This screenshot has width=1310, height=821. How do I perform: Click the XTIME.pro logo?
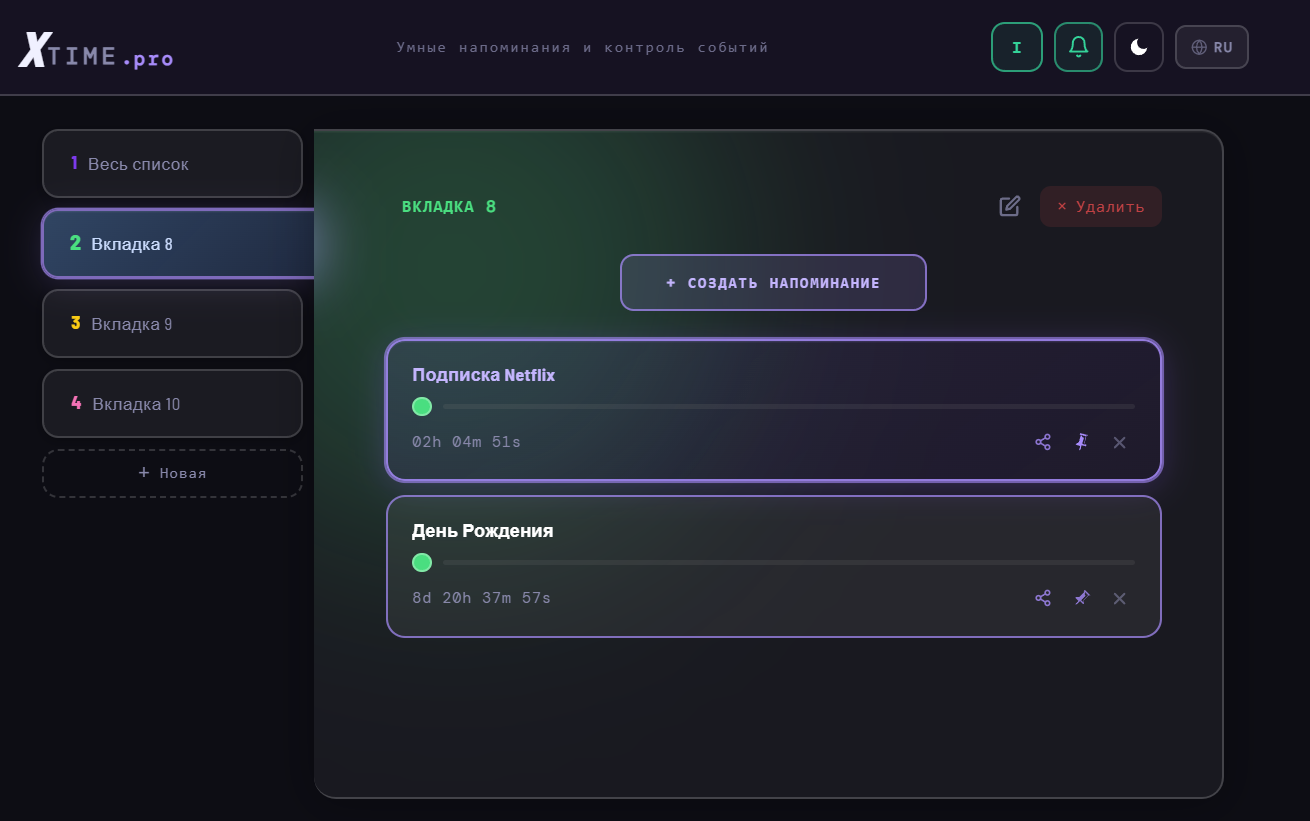pos(96,52)
